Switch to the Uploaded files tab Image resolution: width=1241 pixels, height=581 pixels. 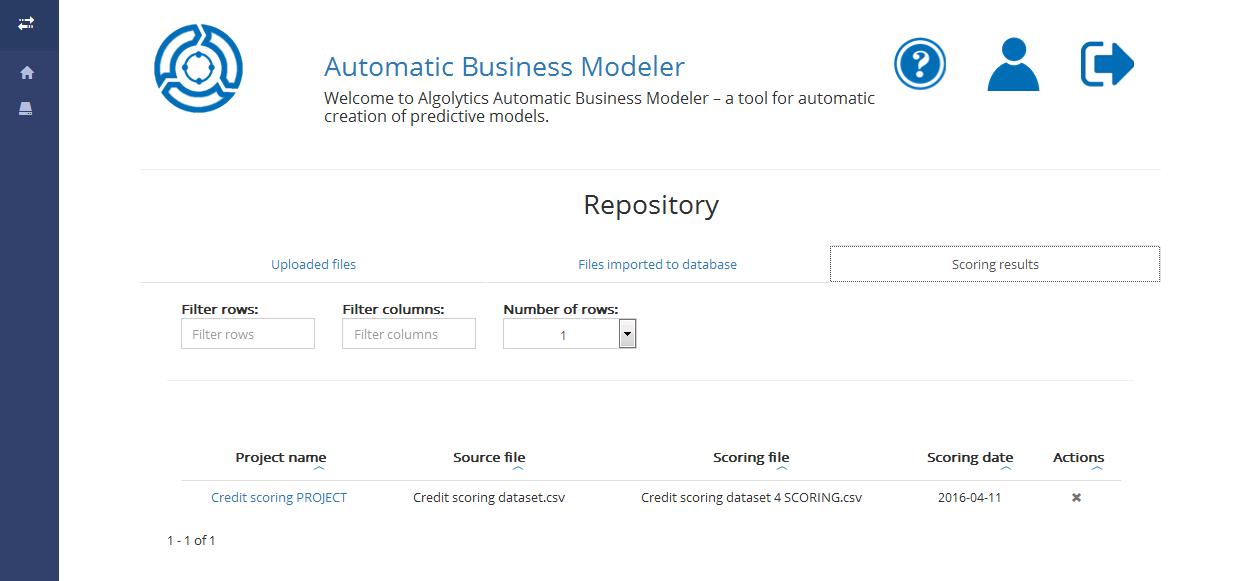(x=313, y=265)
